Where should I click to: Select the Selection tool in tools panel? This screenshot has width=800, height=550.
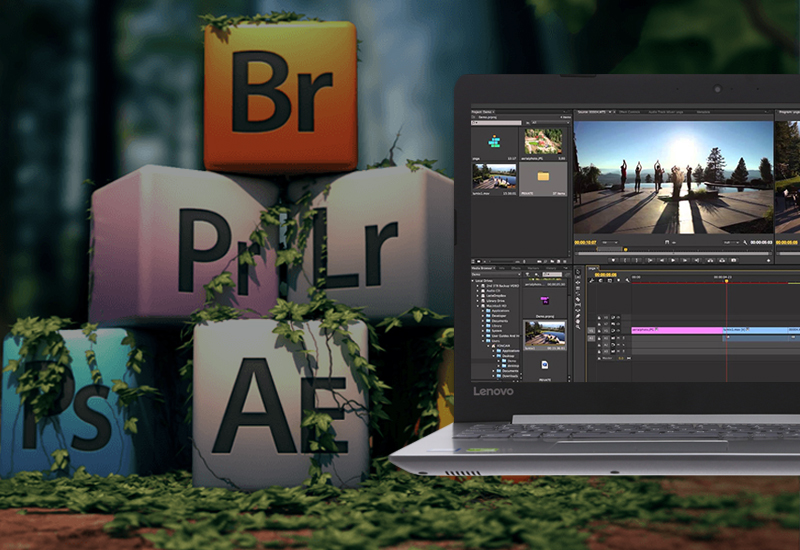click(x=578, y=272)
